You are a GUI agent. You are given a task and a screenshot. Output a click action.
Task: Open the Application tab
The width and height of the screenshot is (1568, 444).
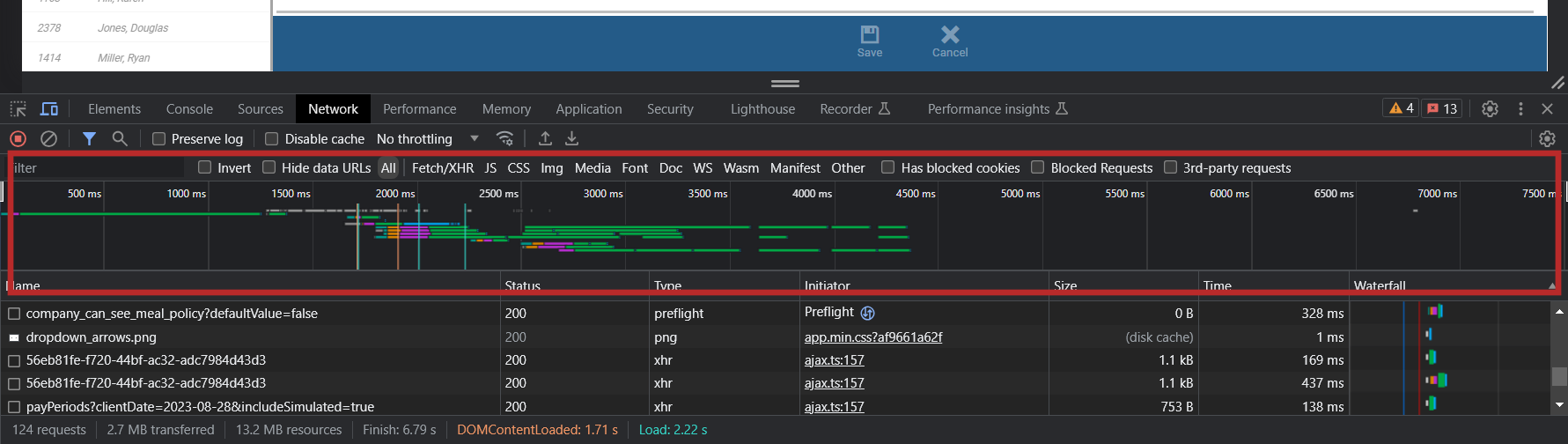point(589,109)
